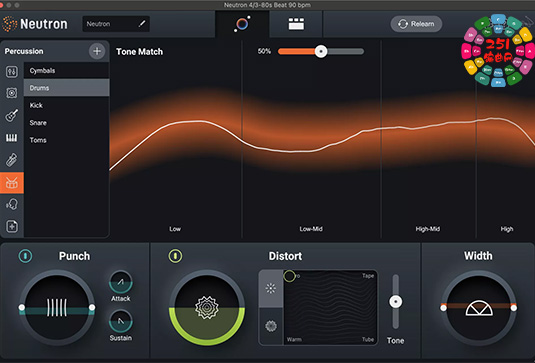Click the Width dial
Image resolution: width=535 pixels, height=363 pixels.
pos(479,308)
